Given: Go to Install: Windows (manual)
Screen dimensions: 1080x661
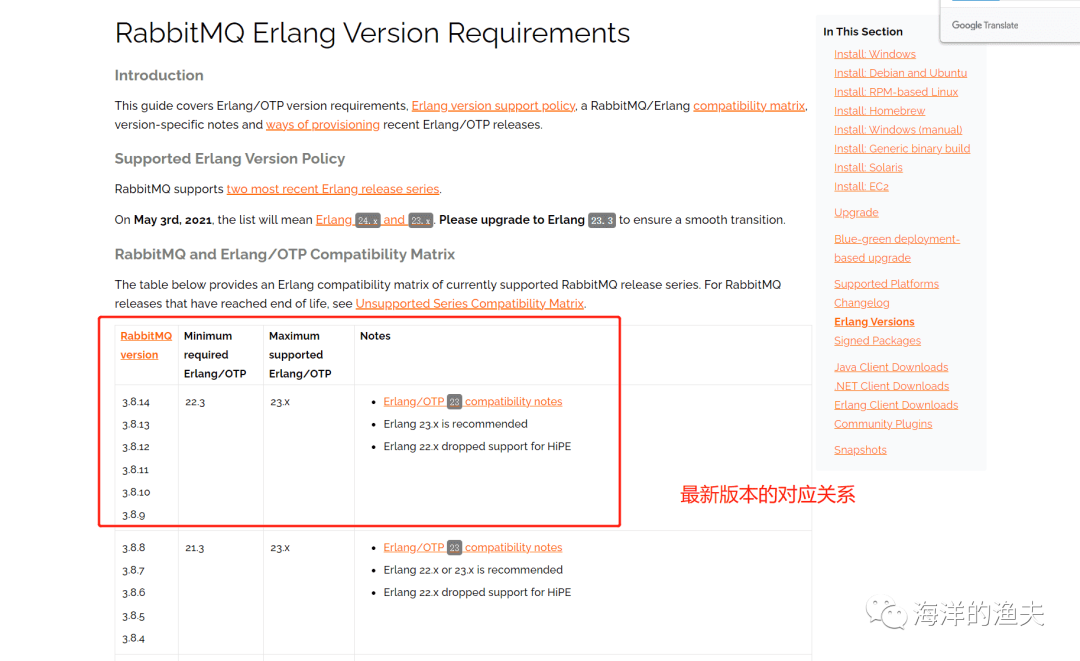Looking at the screenshot, I should tap(898, 129).
